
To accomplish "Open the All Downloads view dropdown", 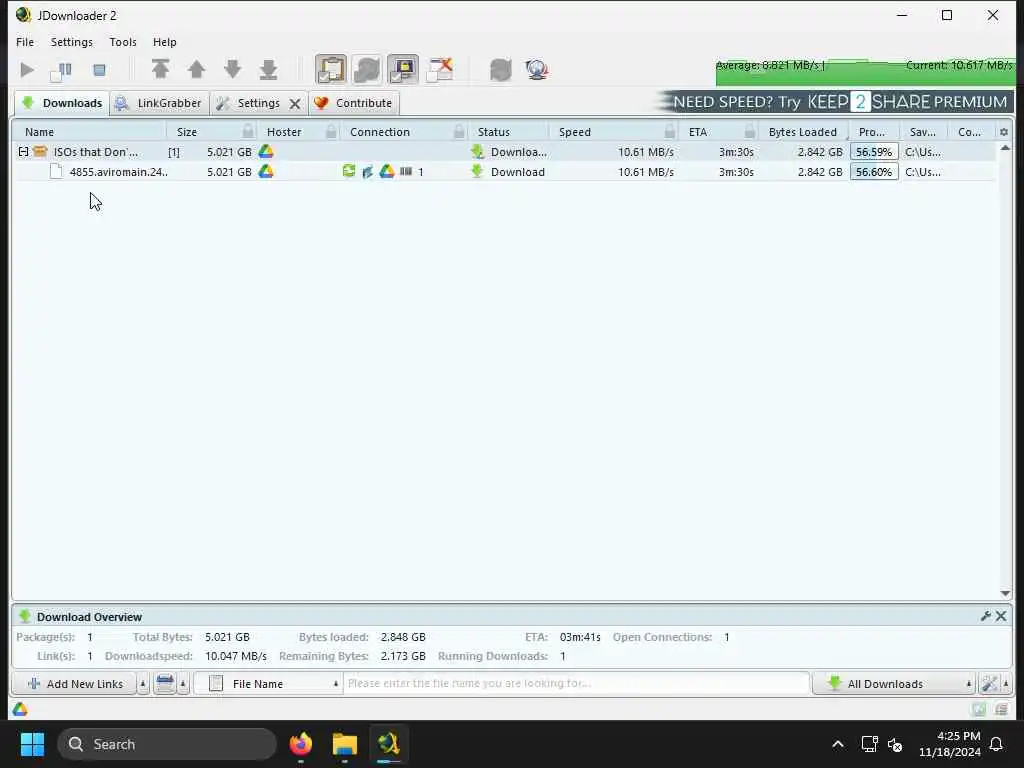I will point(894,684).
